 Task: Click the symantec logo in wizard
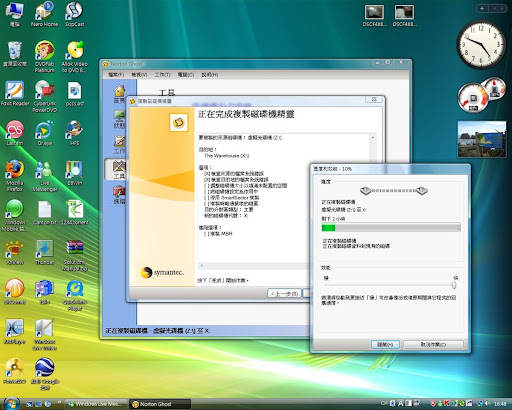pos(162,272)
